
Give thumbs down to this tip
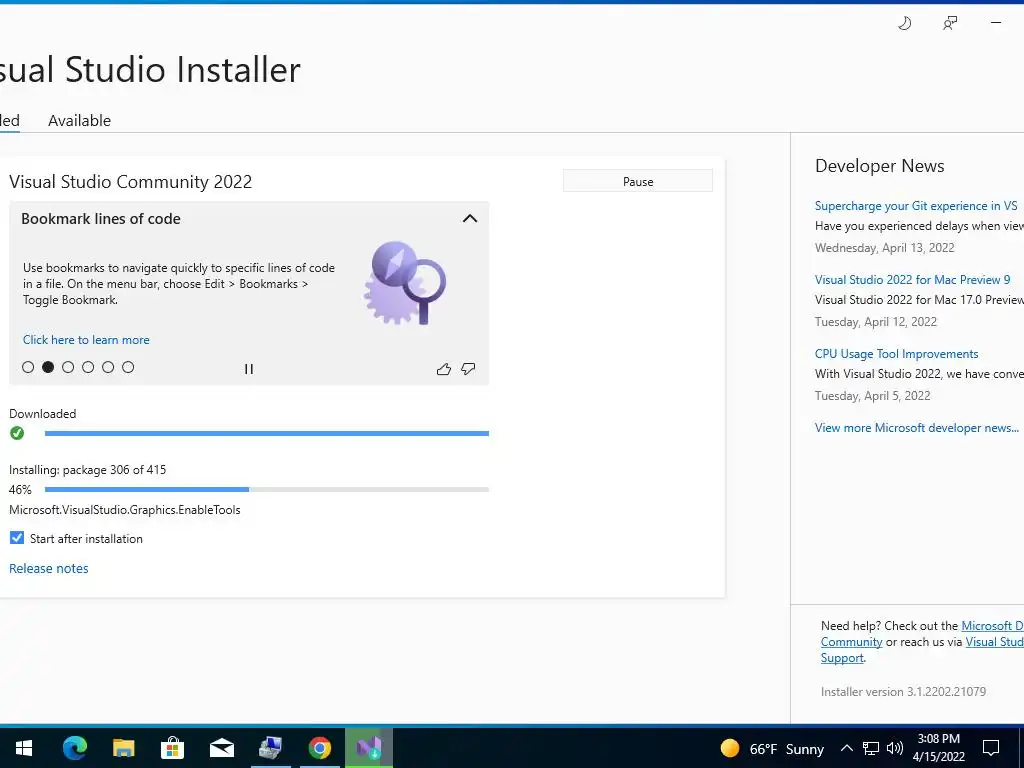coord(468,369)
